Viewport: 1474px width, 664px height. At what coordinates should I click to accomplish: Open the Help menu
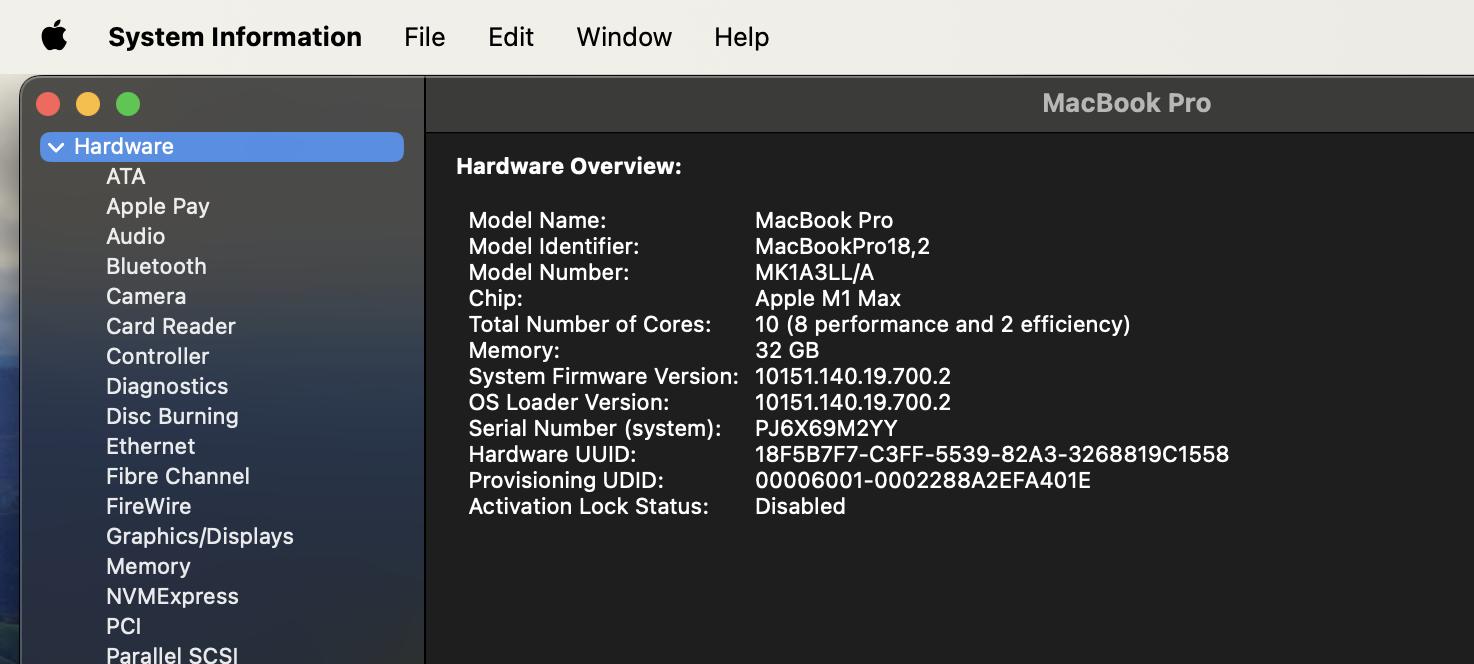coord(742,37)
